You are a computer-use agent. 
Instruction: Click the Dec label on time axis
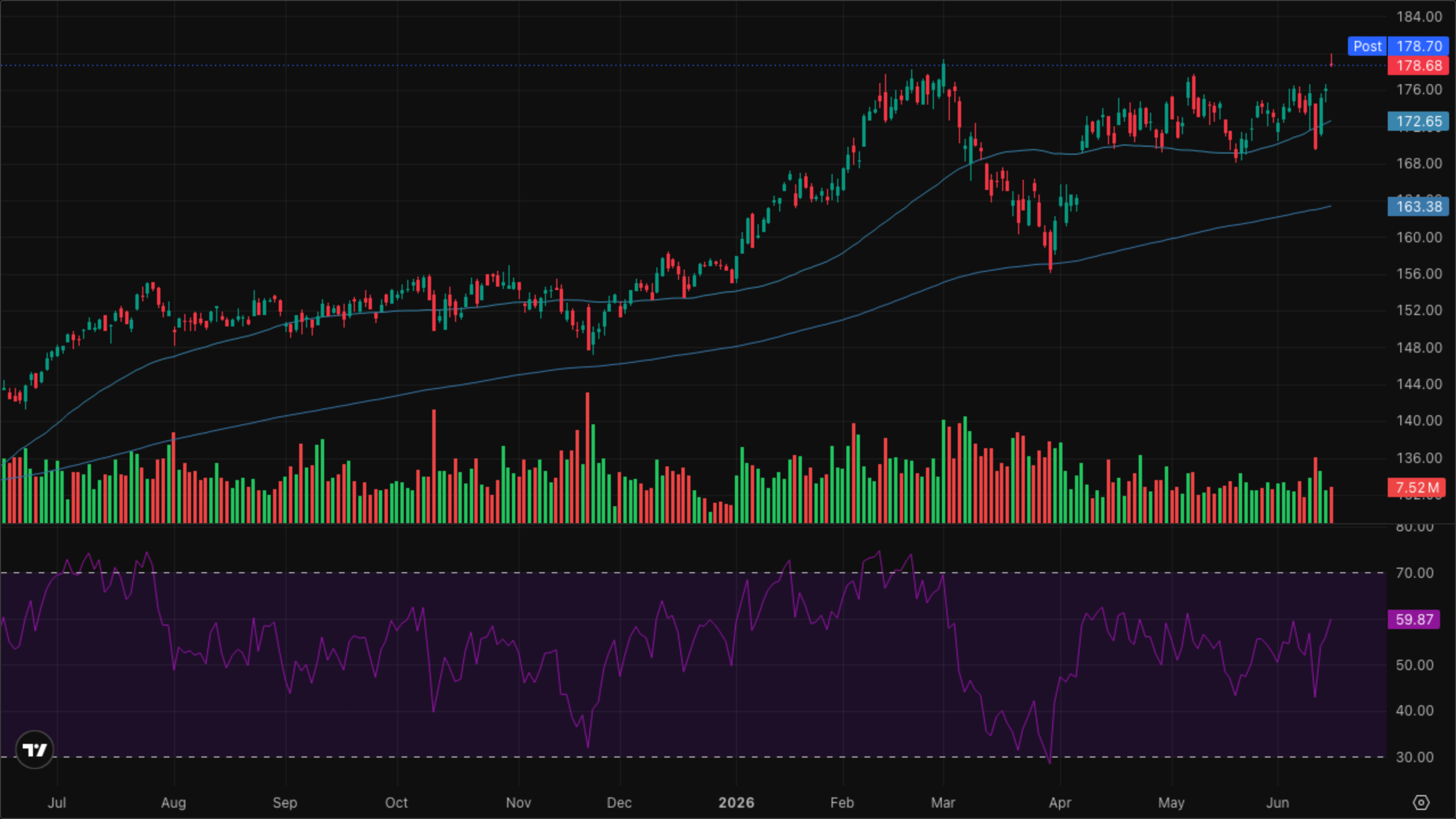619,803
